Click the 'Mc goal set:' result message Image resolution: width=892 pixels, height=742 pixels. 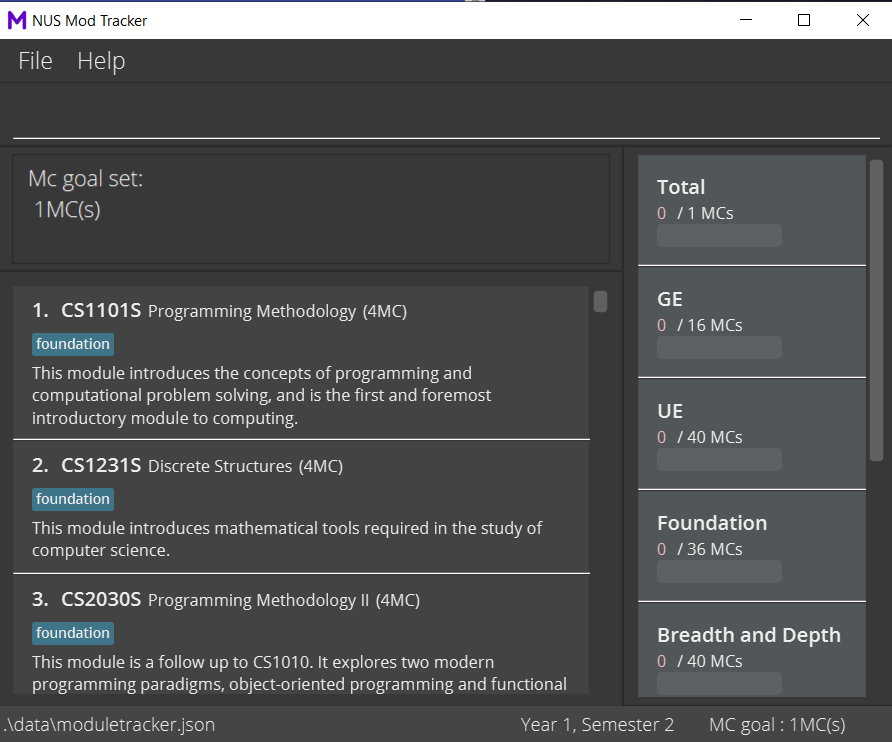coord(85,179)
